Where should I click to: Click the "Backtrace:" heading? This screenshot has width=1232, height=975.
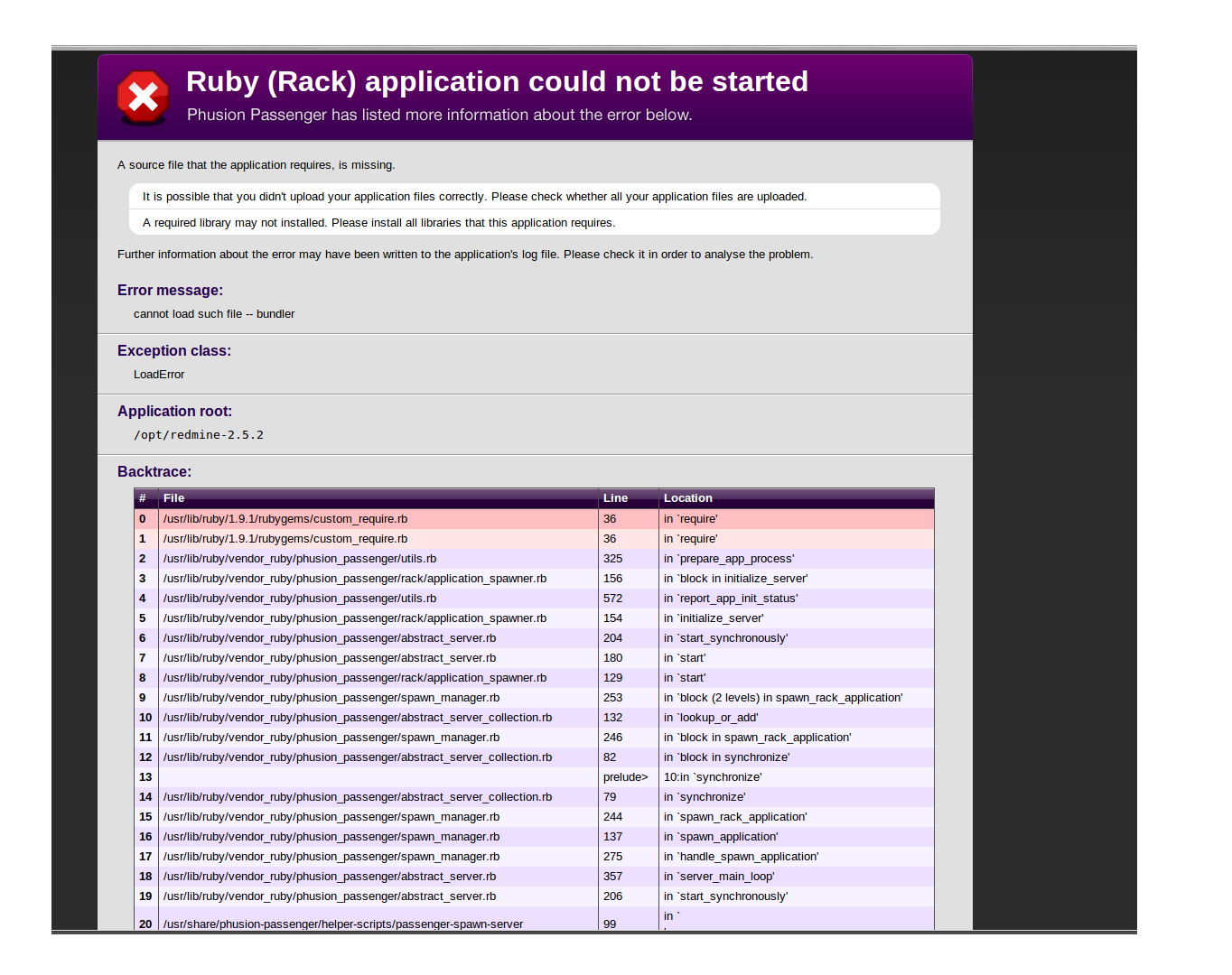(x=154, y=472)
